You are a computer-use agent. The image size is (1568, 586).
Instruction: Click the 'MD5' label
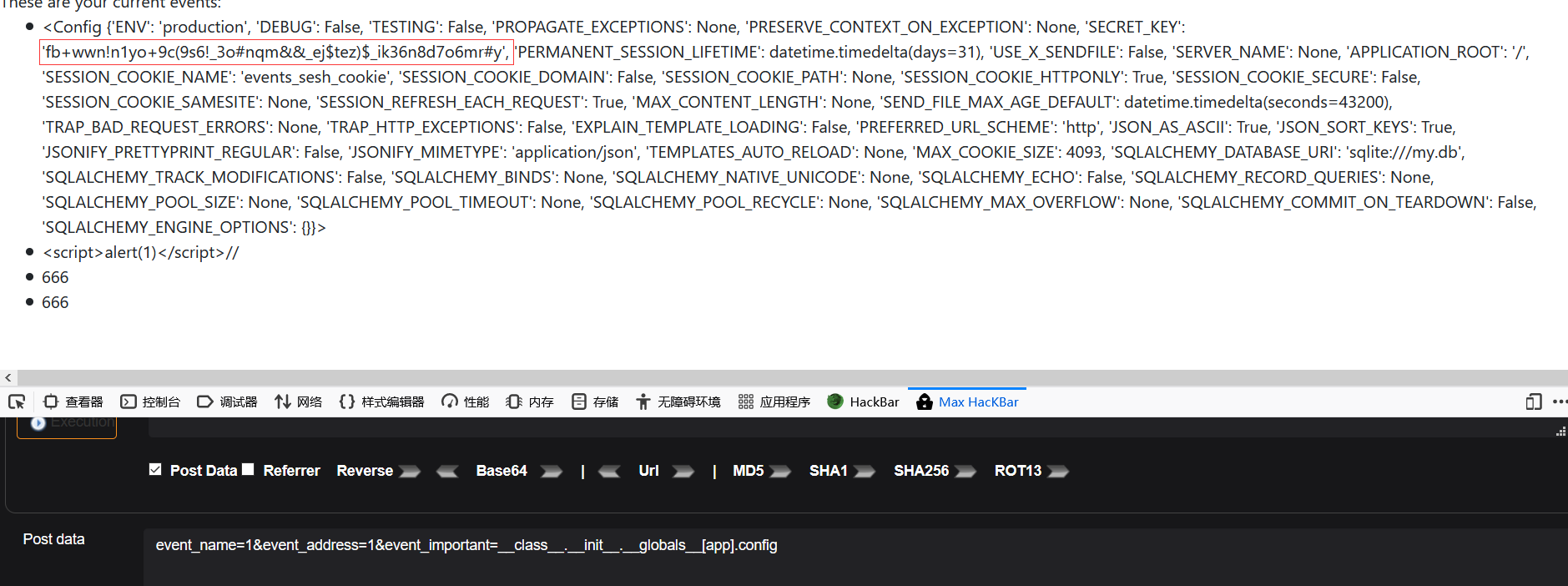(748, 471)
